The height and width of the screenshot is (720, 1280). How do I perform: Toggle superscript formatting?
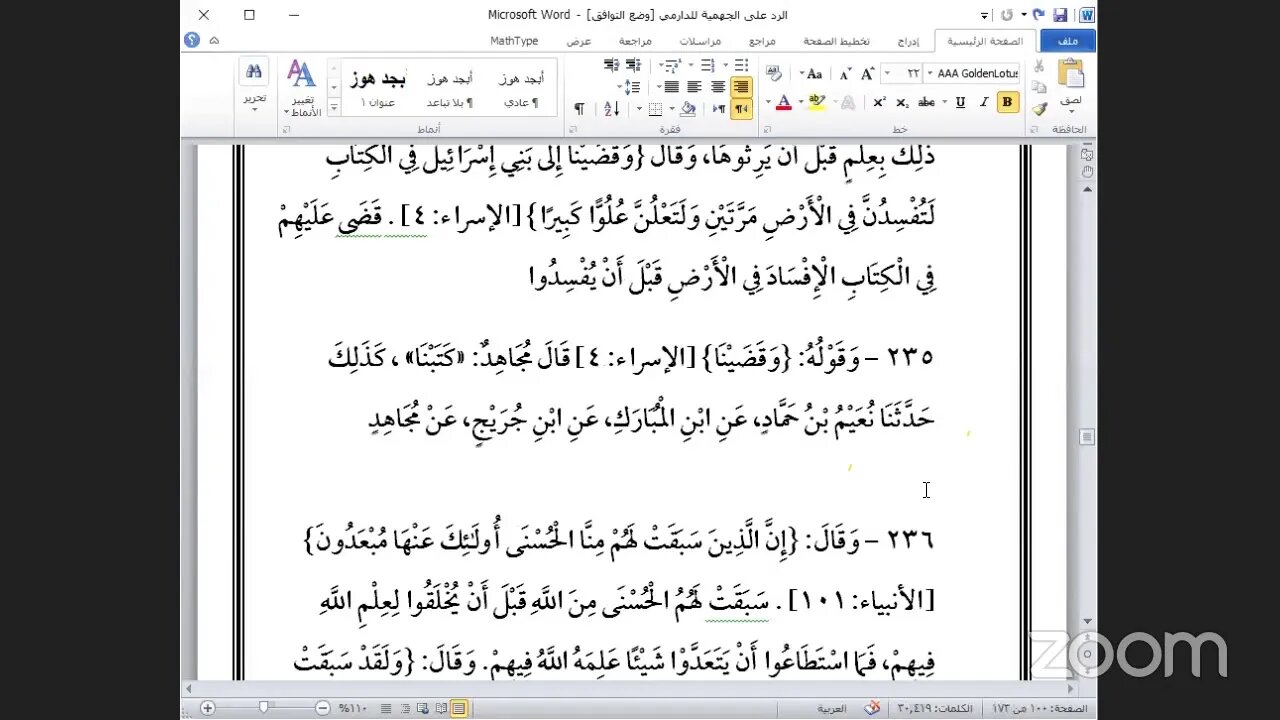pos(879,102)
